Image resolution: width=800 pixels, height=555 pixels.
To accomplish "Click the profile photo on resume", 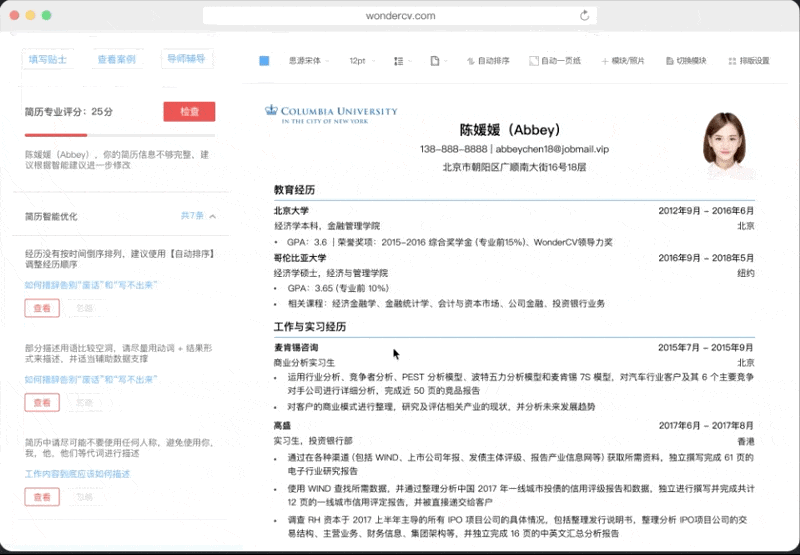I will [x=726, y=145].
